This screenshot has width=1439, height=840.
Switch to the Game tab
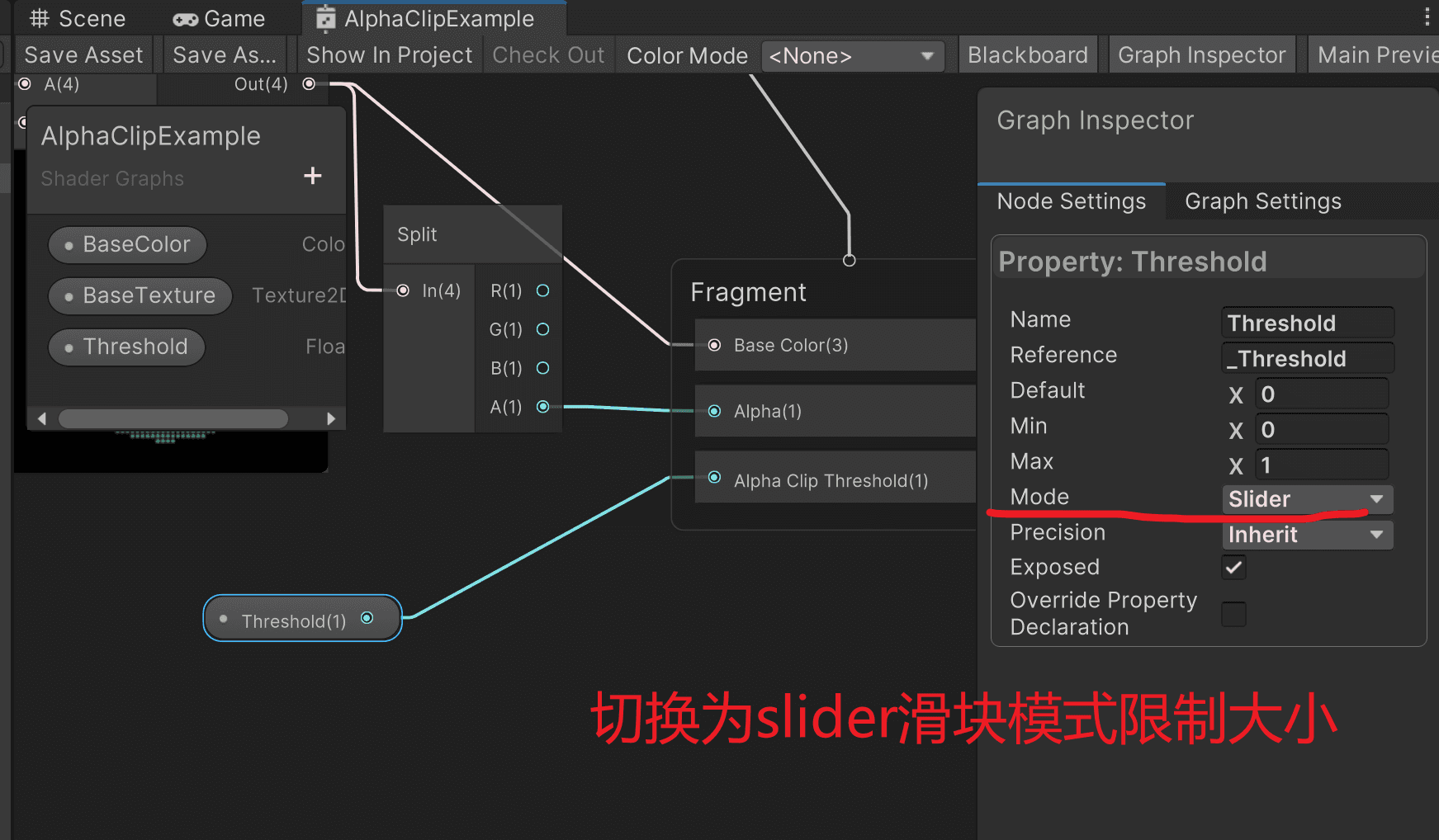(219, 18)
